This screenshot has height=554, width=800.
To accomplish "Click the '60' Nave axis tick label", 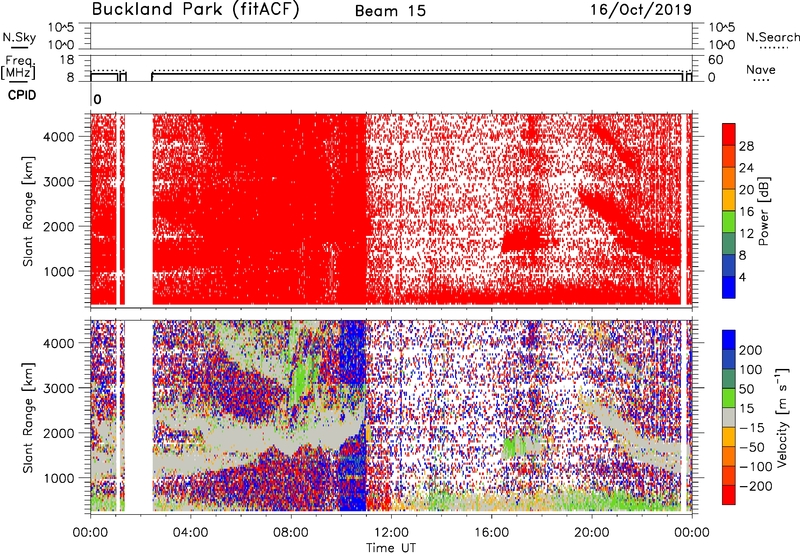I will pyautogui.click(x=715, y=60).
